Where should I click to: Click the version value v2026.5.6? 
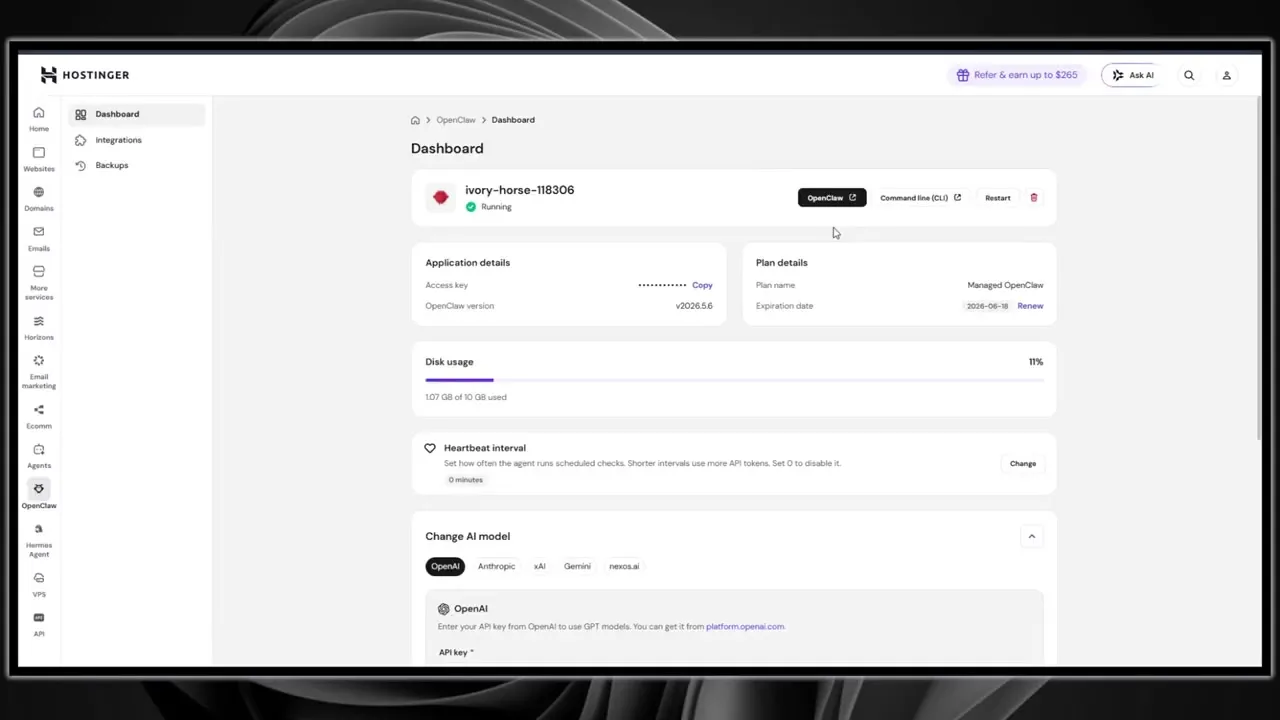694,306
